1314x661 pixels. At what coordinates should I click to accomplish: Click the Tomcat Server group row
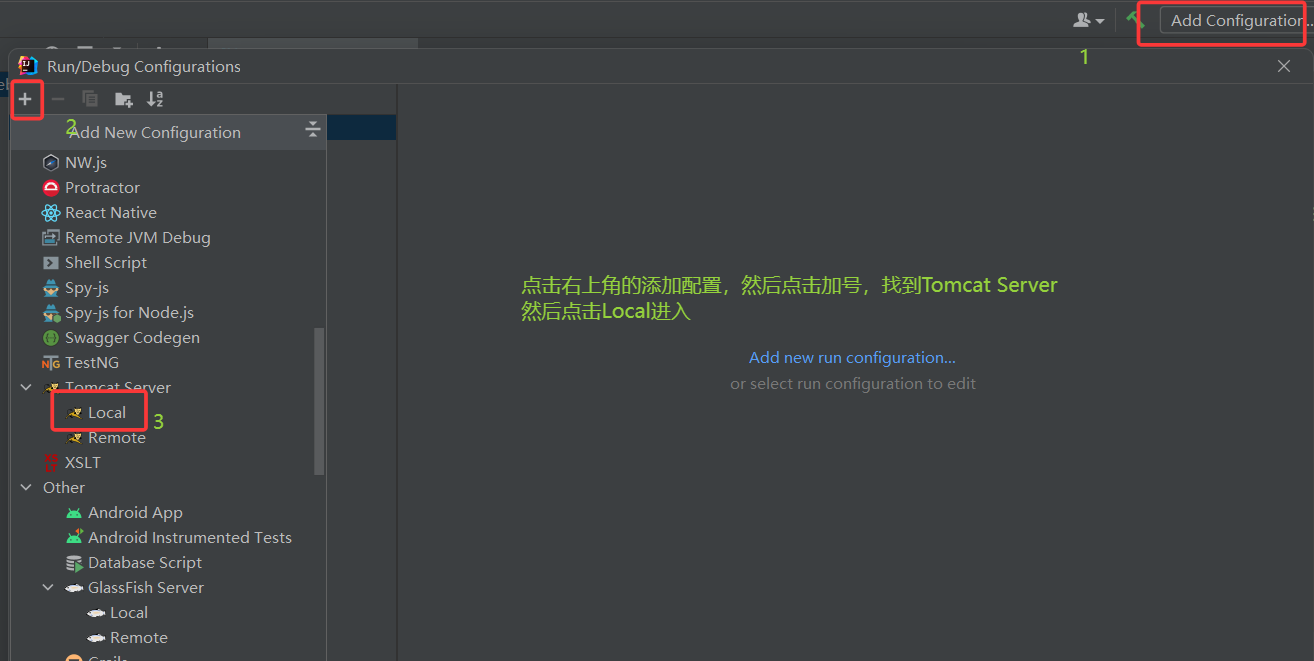click(168, 387)
